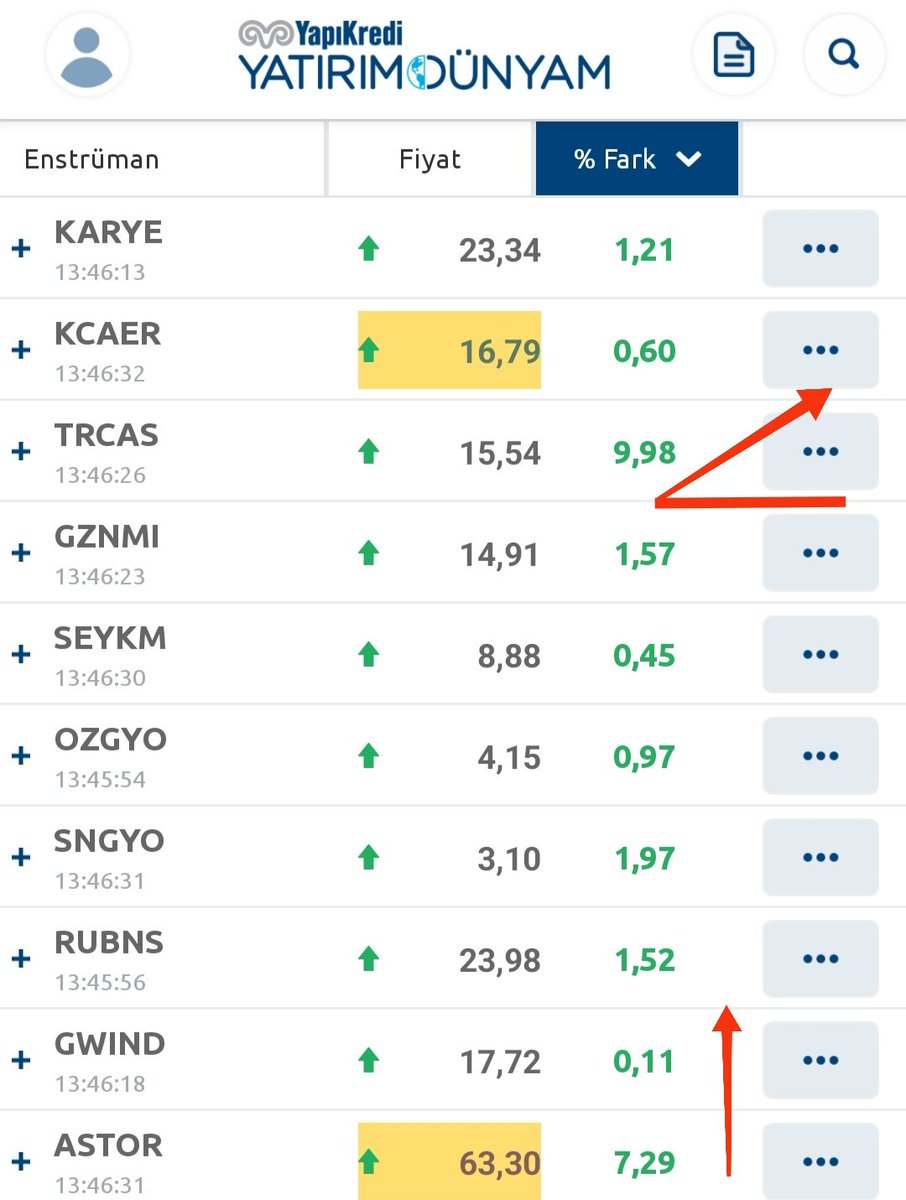Expand GWIND row with plus icon
The image size is (906, 1200).
click(x=21, y=1061)
